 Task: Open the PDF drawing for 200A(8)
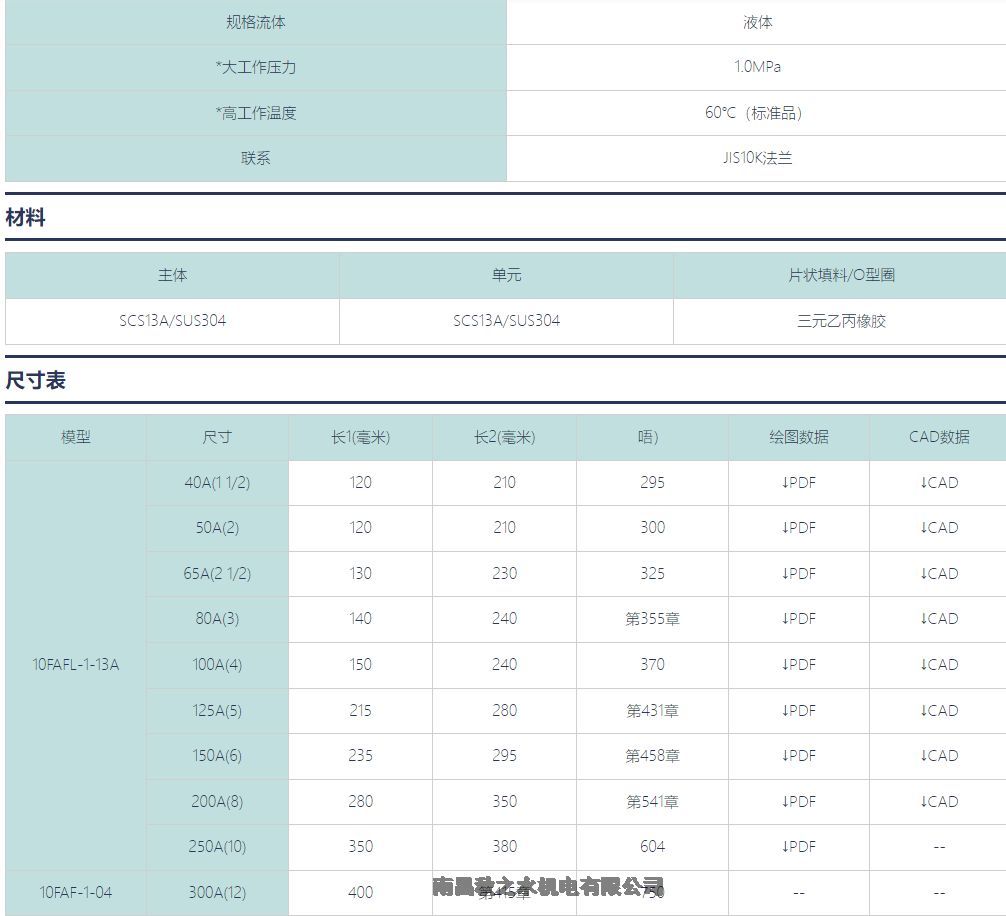[x=798, y=802]
